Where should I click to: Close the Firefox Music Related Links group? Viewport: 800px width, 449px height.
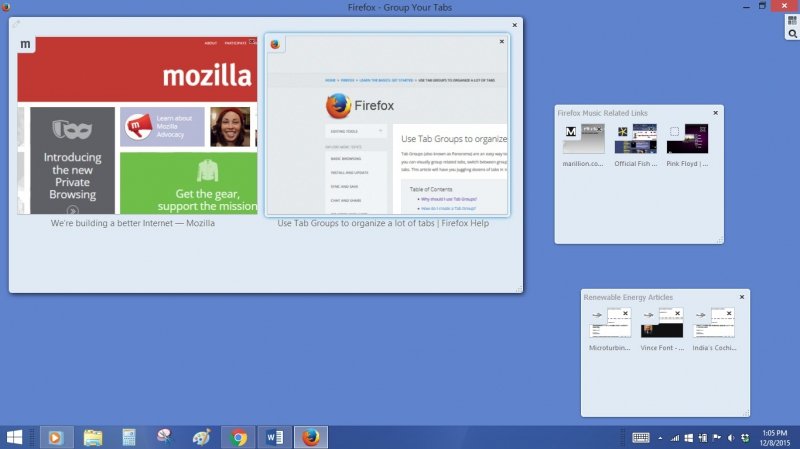(715, 113)
